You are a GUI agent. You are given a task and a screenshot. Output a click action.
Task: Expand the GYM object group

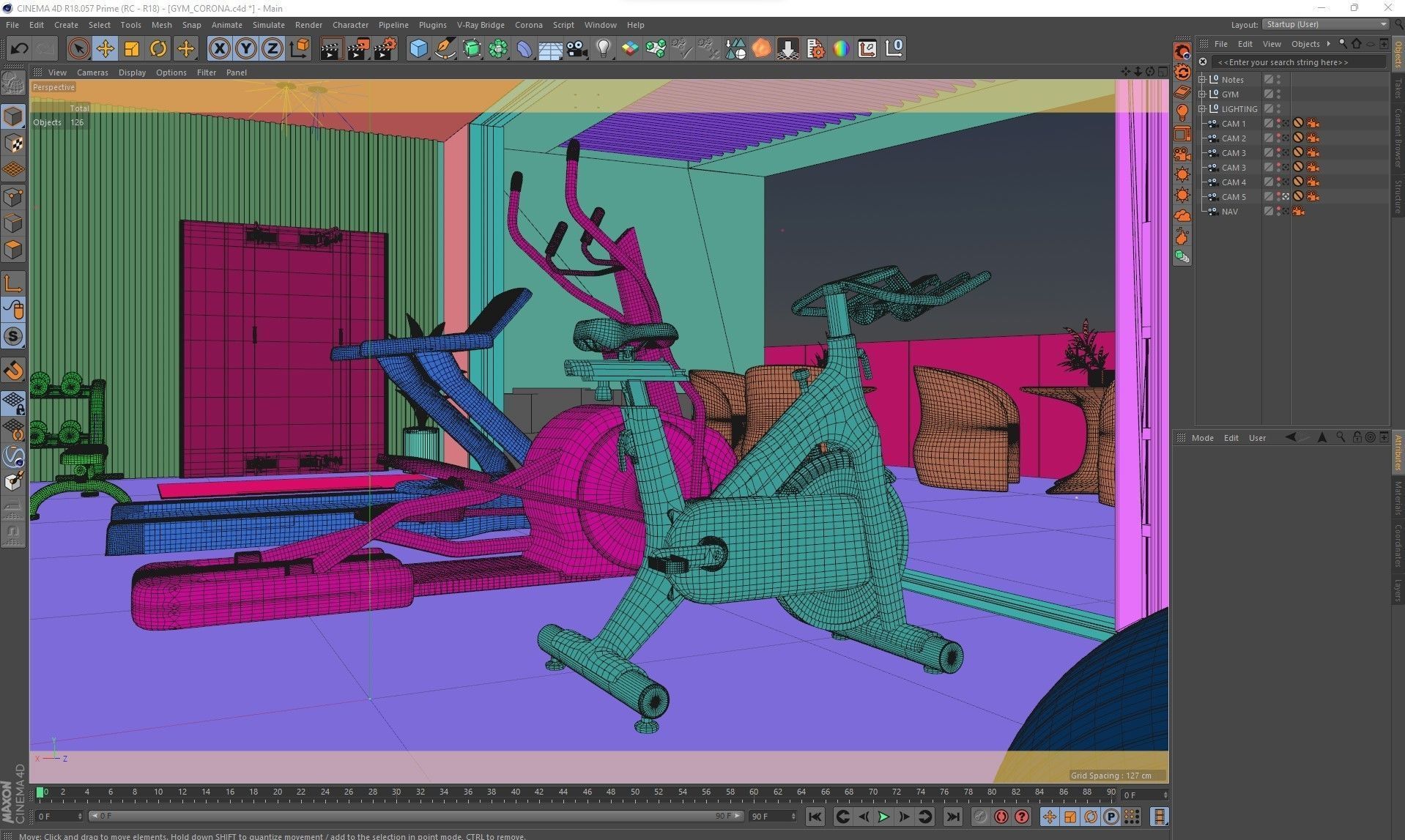[1202, 94]
